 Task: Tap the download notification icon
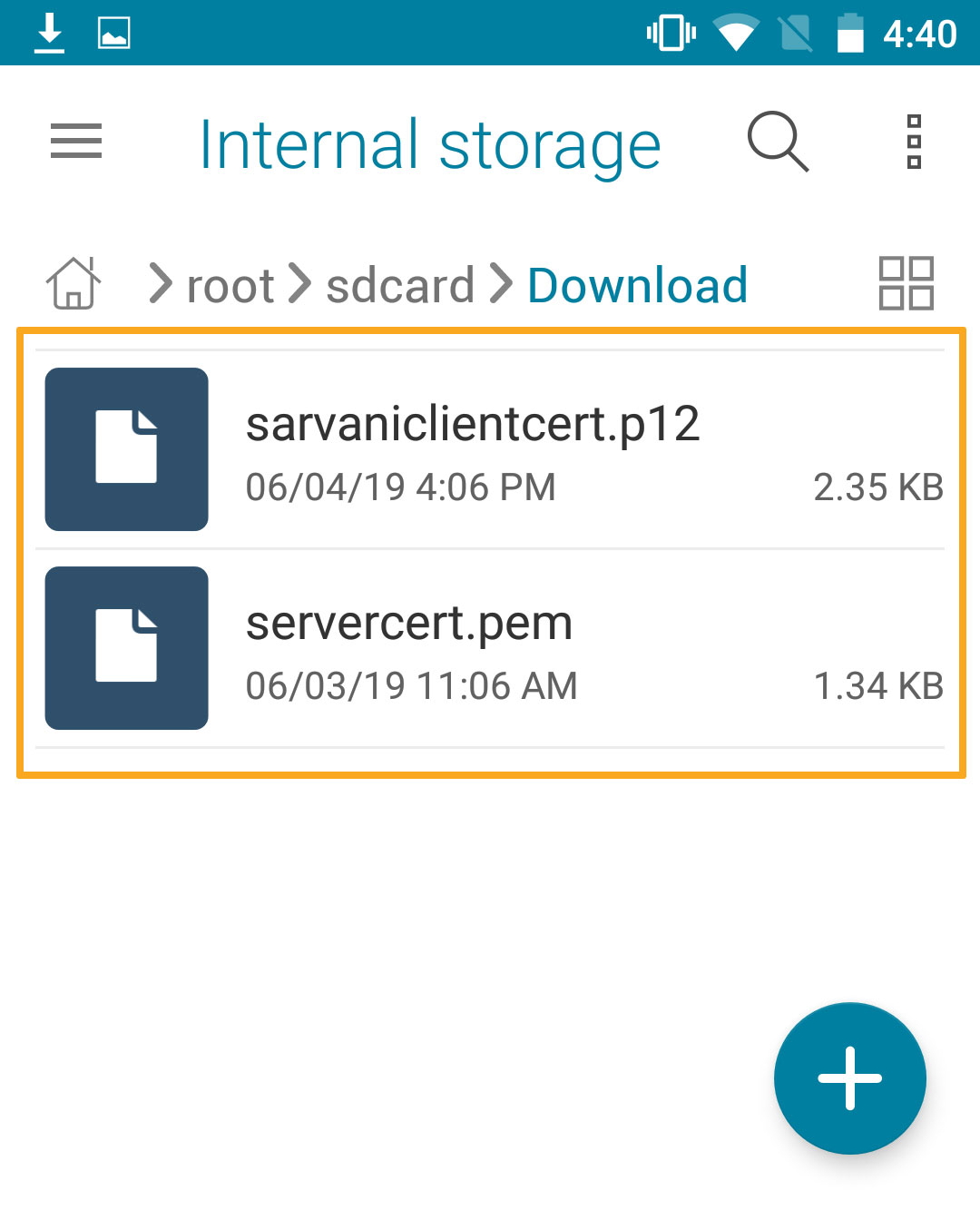pos(49,34)
